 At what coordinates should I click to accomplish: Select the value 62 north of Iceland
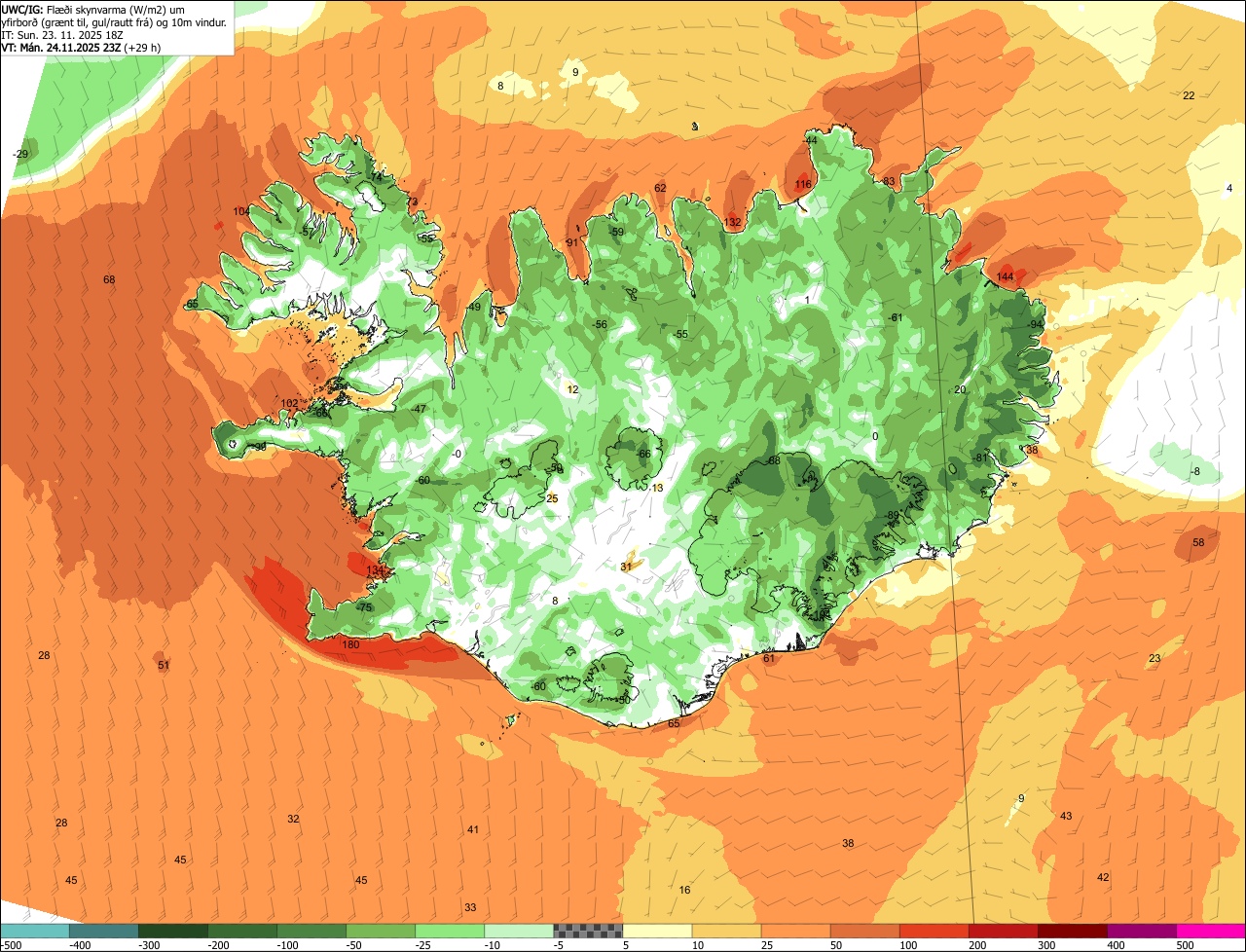coord(660,188)
